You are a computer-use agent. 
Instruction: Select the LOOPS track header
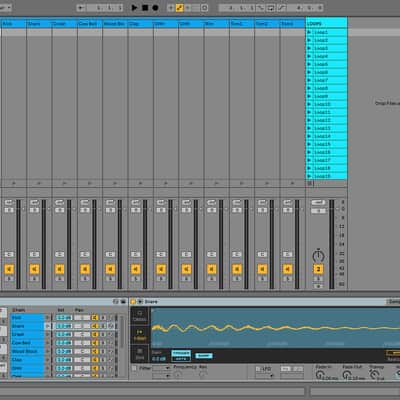click(326, 23)
